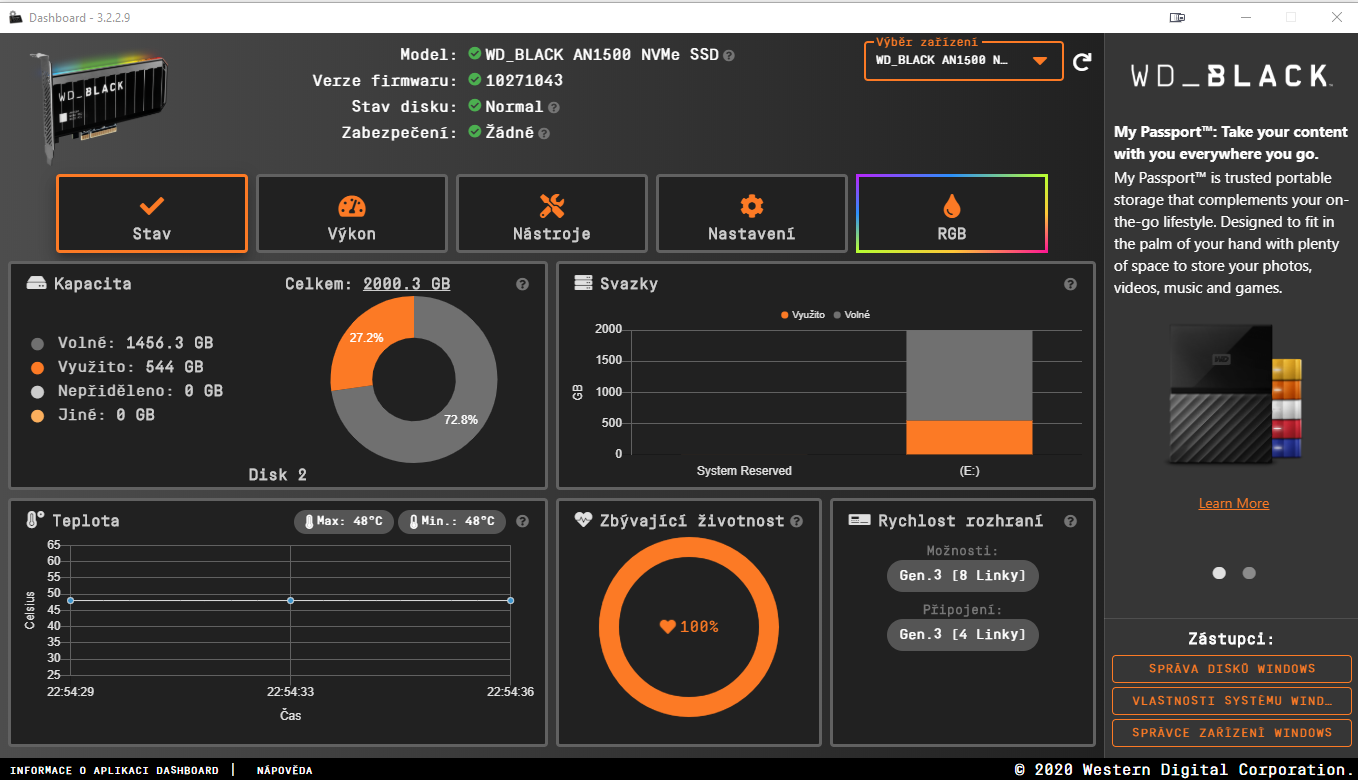Open the Nápověda link
1358x780 pixels.
(284, 771)
